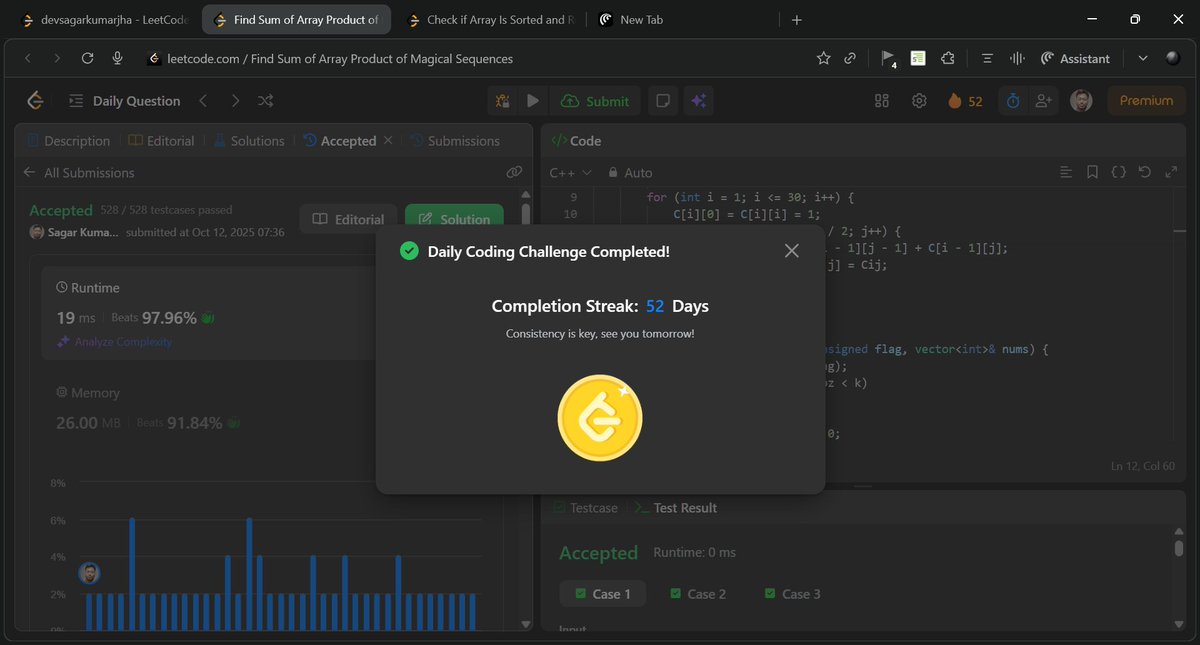Click the format code icon in editor

pyautogui.click(x=1065, y=172)
